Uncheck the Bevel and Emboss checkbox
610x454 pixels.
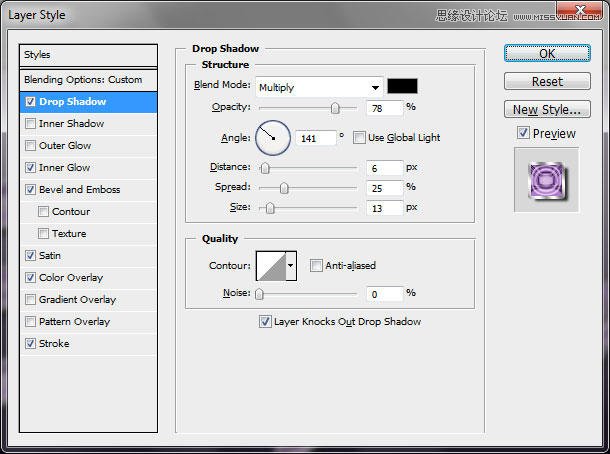pyautogui.click(x=30, y=189)
